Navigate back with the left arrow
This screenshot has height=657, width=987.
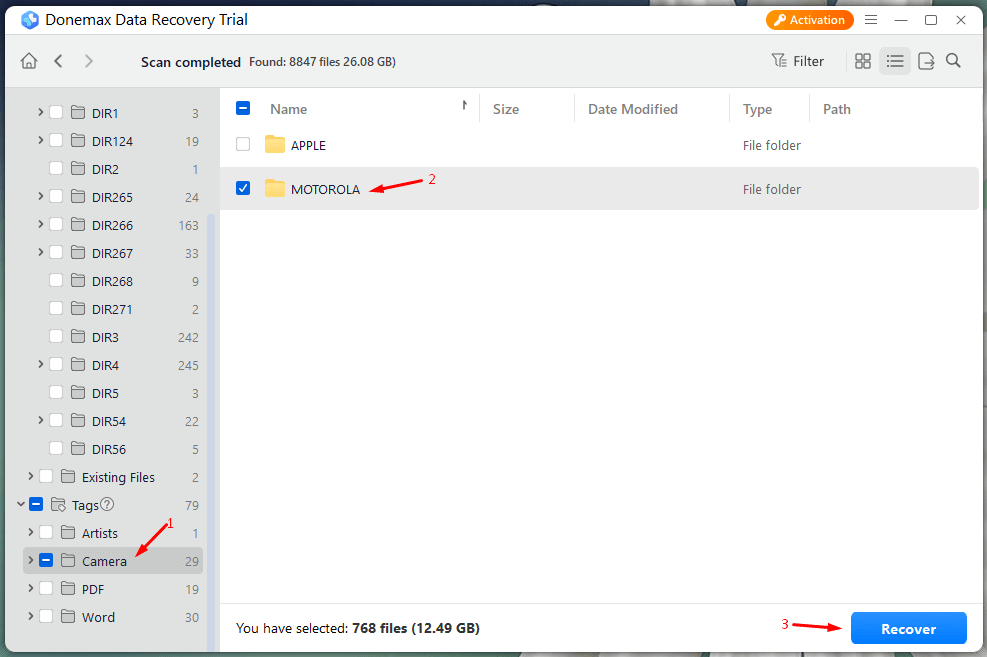click(x=59, y=61)
